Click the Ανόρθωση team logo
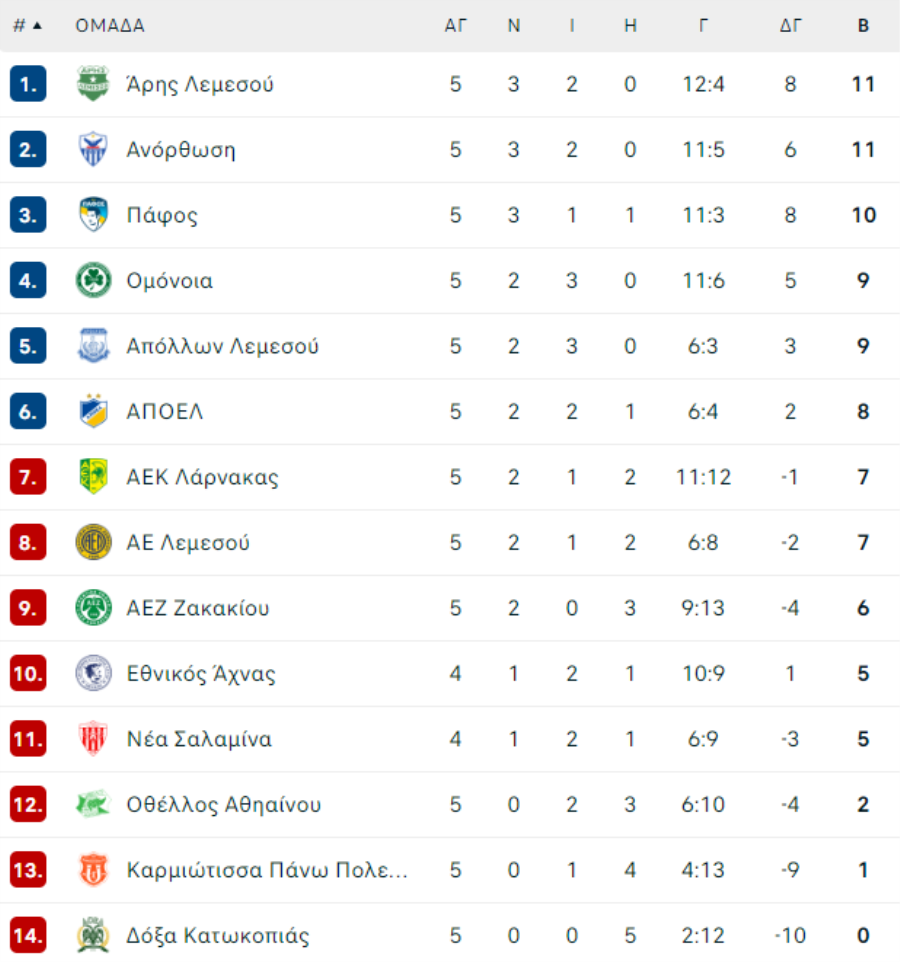 (93, 149)
